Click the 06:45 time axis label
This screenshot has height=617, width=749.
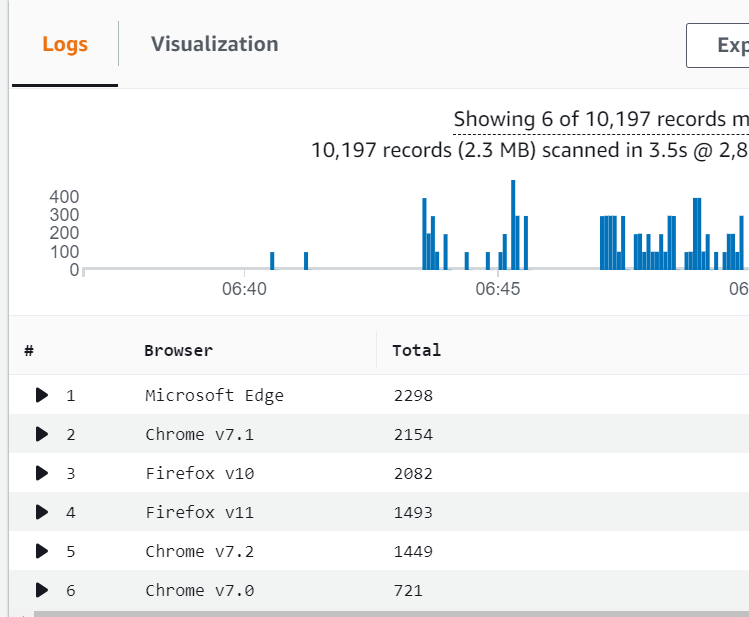pyautogui.click(x=498, y=289)
